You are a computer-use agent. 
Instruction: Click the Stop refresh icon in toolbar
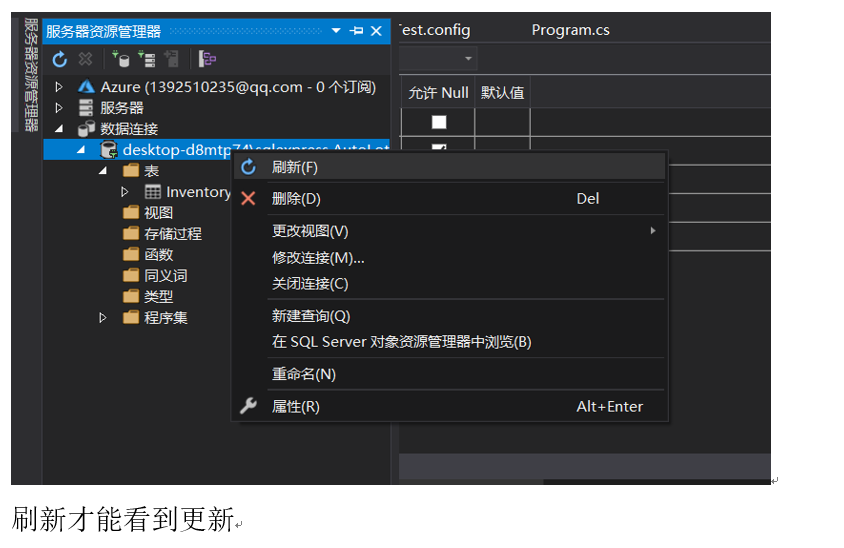pyautogui.click(x=85, y=59)
